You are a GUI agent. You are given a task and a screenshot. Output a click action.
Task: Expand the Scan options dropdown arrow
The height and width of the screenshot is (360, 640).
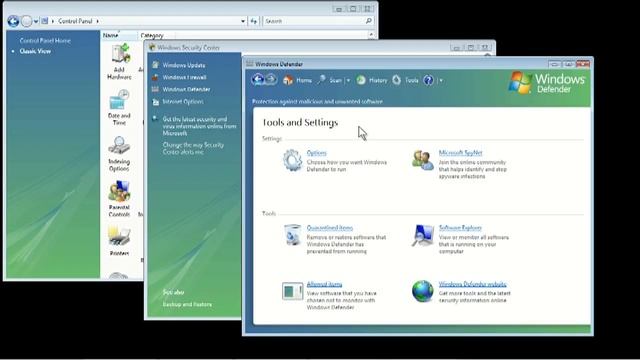[348, 81]
